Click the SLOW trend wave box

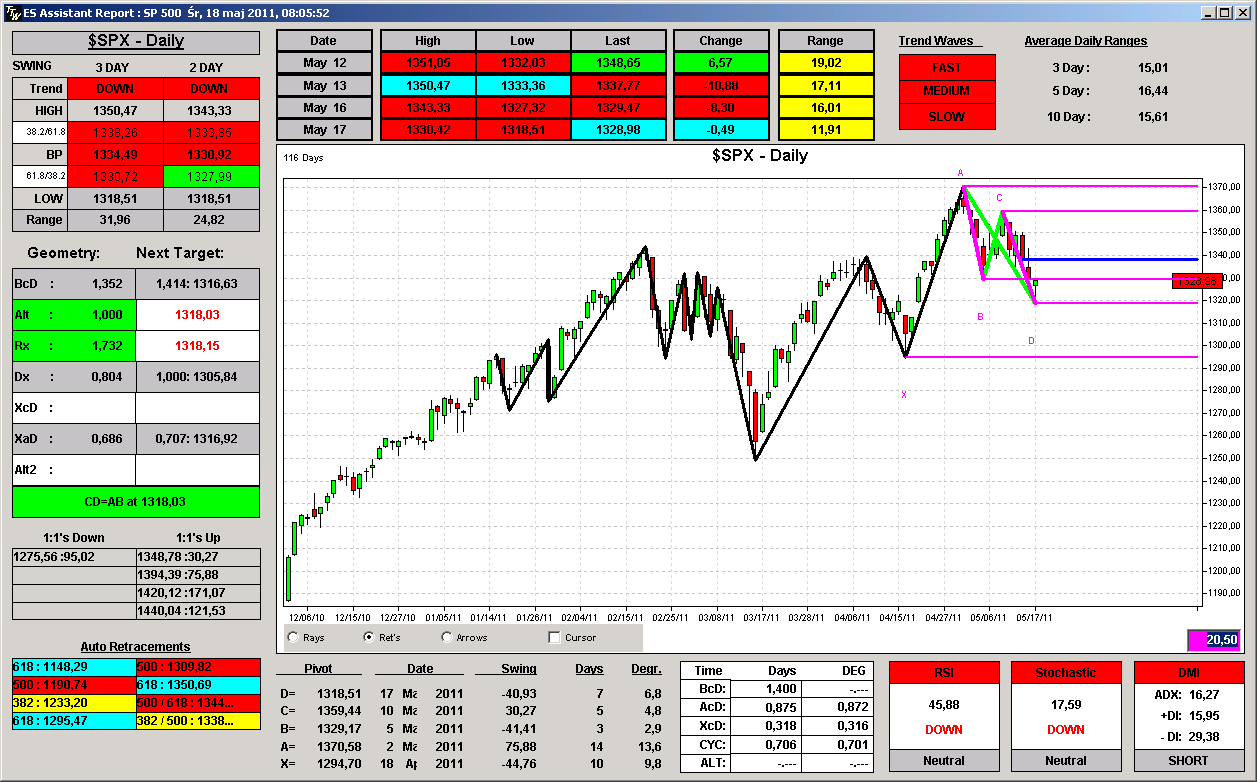[x=947, y=116]
